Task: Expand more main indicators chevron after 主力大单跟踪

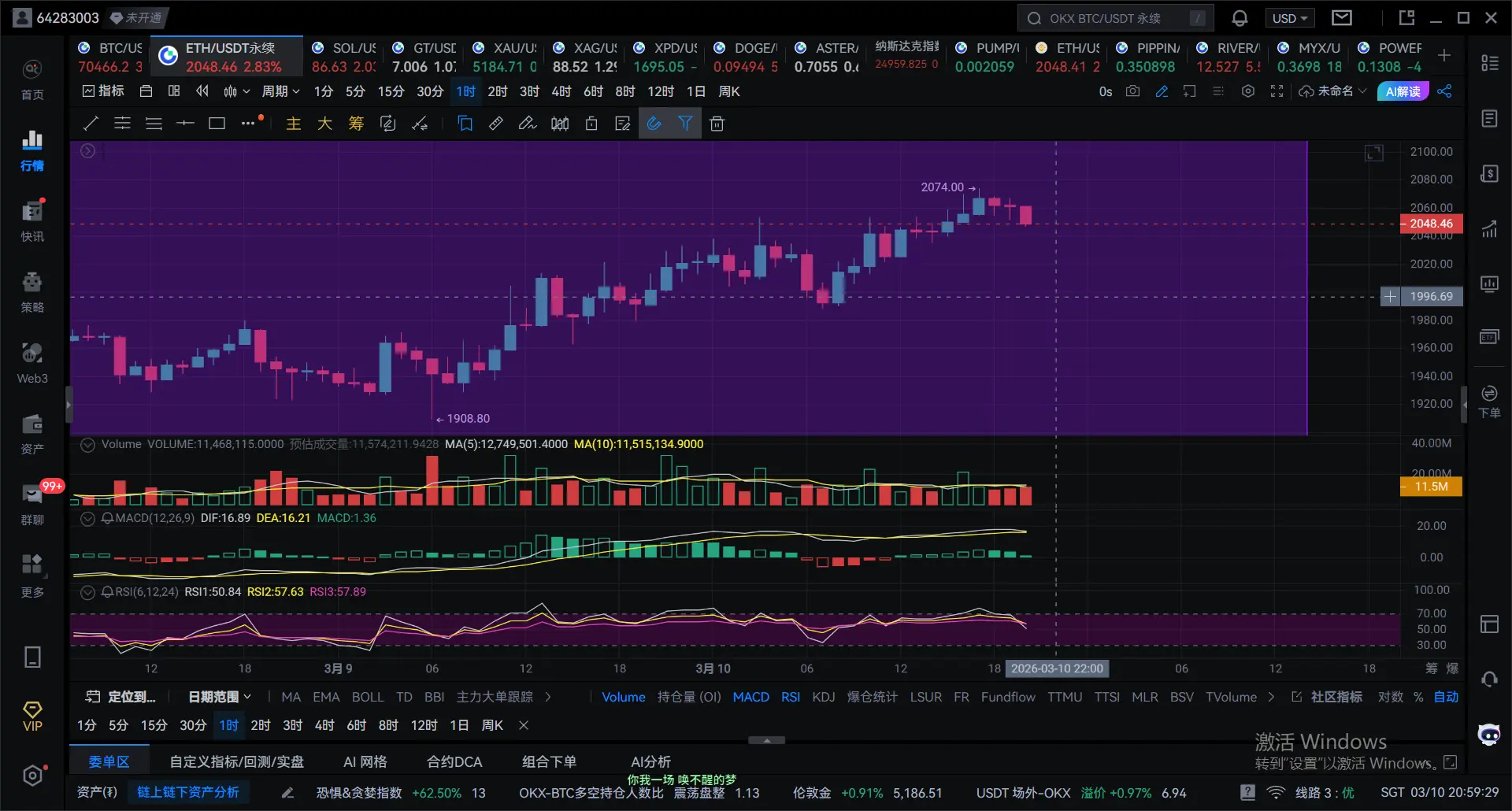Action: (x=548, y=697)
